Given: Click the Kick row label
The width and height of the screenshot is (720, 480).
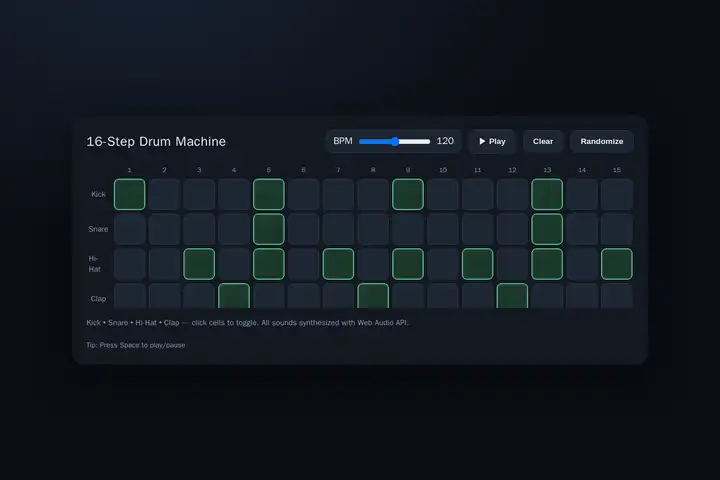Looking at the screenshot, I should [98, 194].
